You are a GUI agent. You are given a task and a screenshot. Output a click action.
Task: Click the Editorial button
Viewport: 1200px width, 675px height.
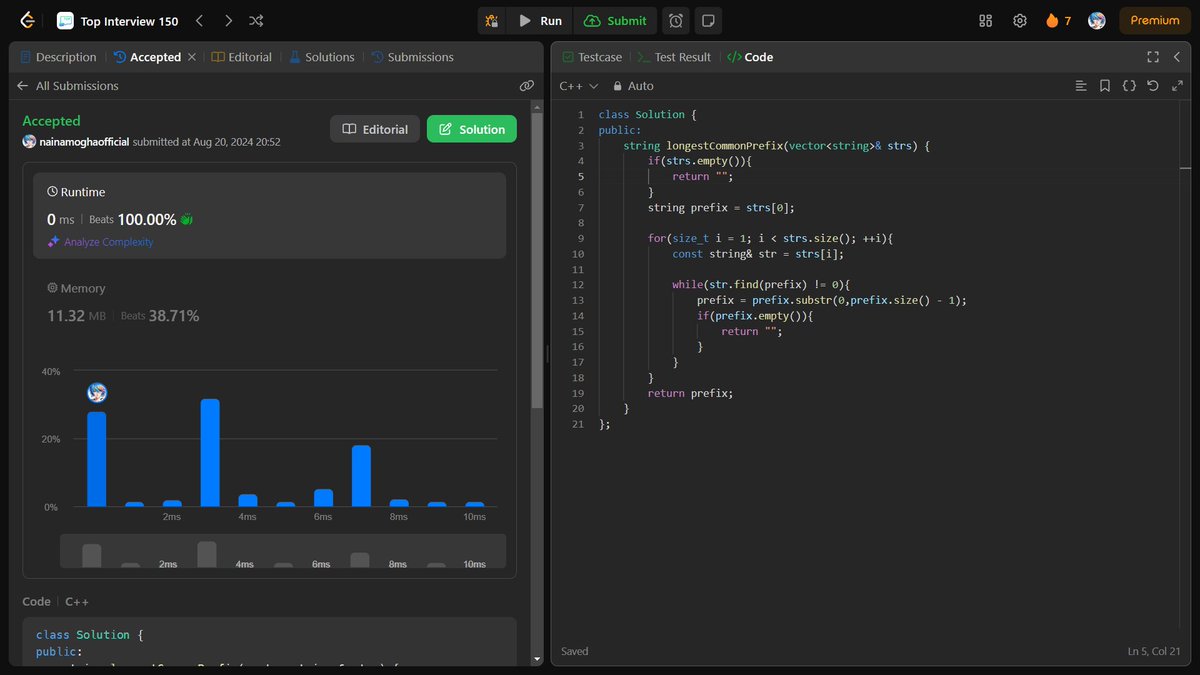pos(375,129)
